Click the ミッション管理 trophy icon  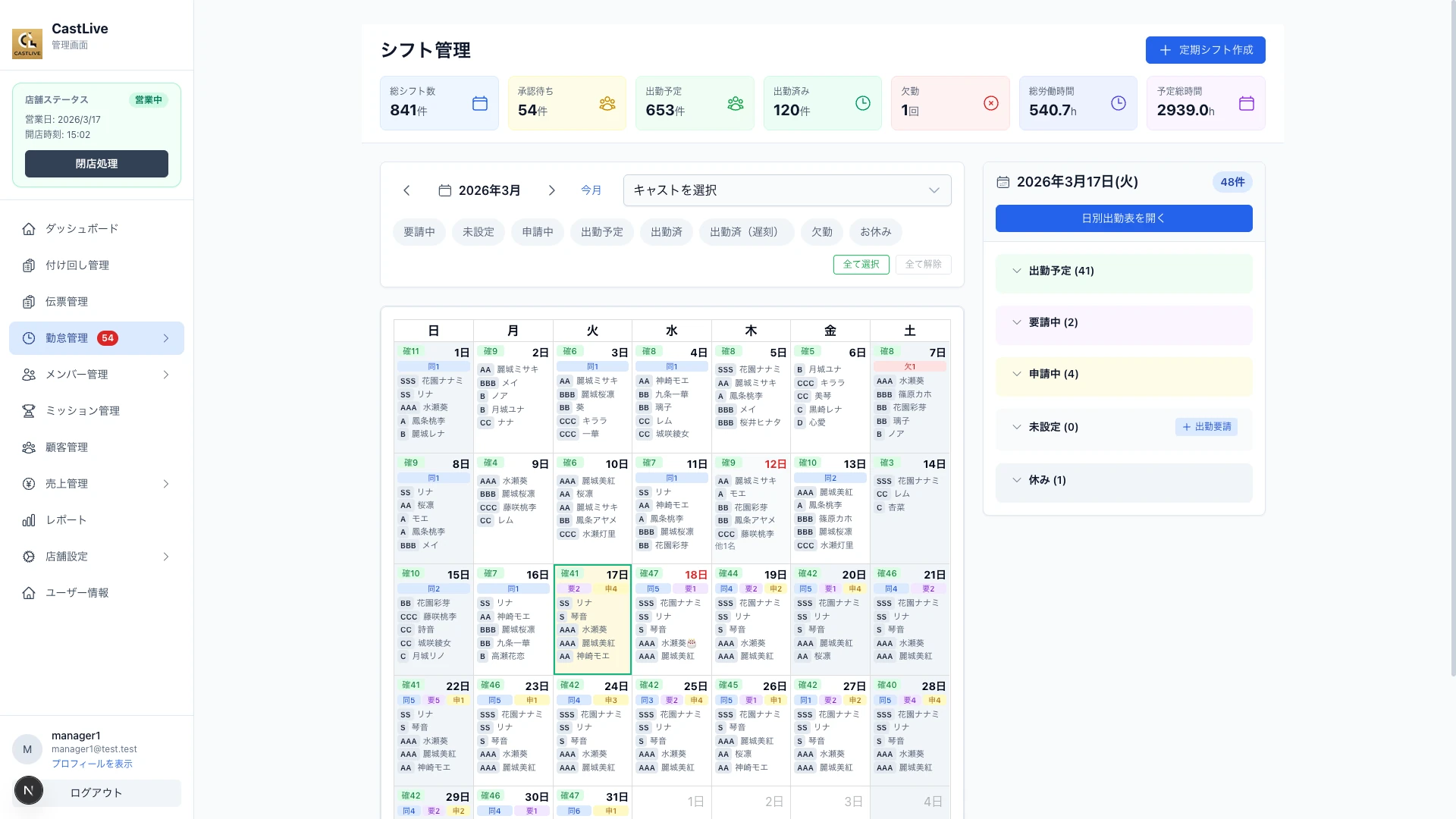pos(29,411)
